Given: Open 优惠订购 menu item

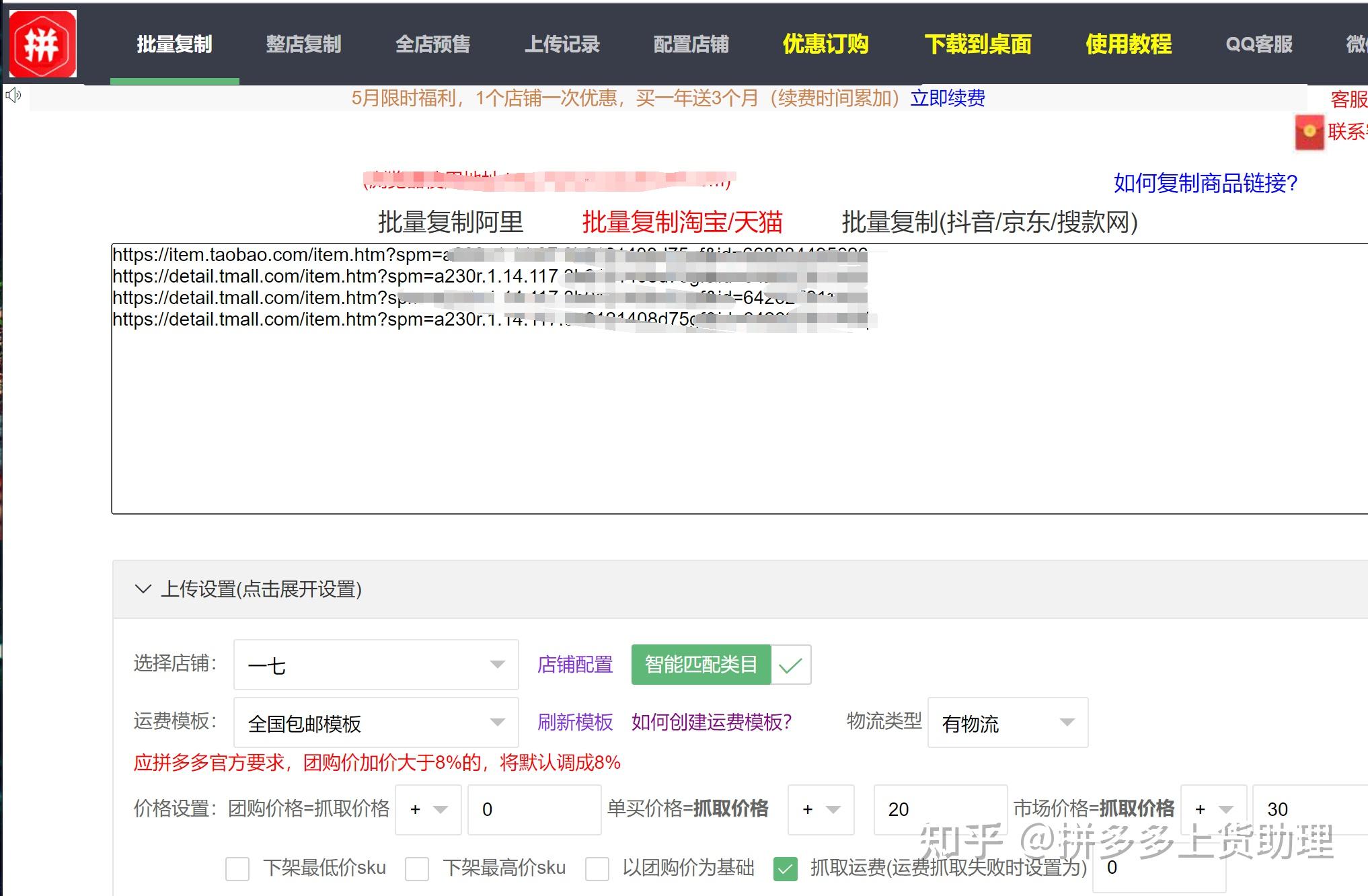Looking at the screenshot, I should pyautogui.click(x=825, y=44).
